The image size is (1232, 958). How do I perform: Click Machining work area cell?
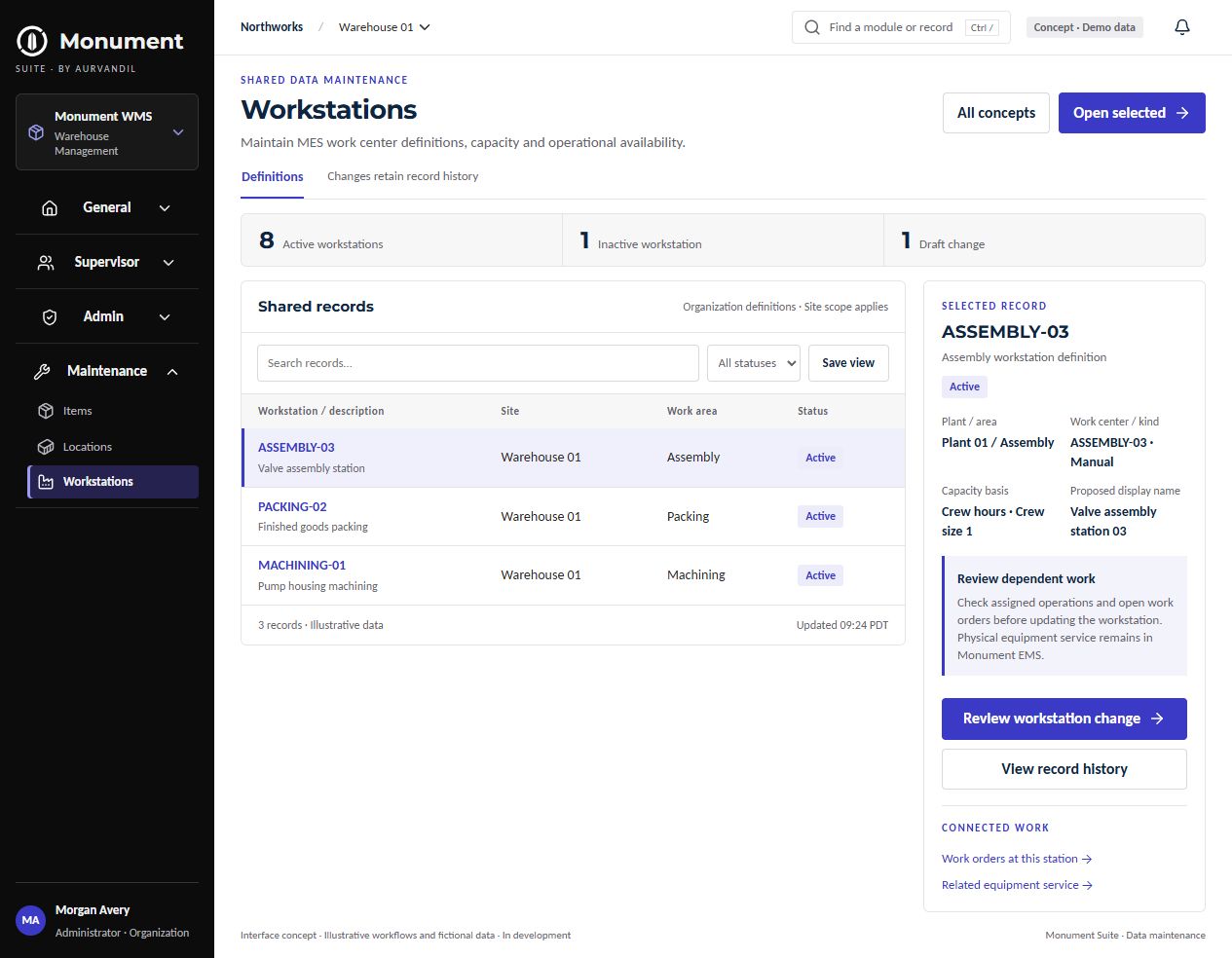(x=696, y=575)
